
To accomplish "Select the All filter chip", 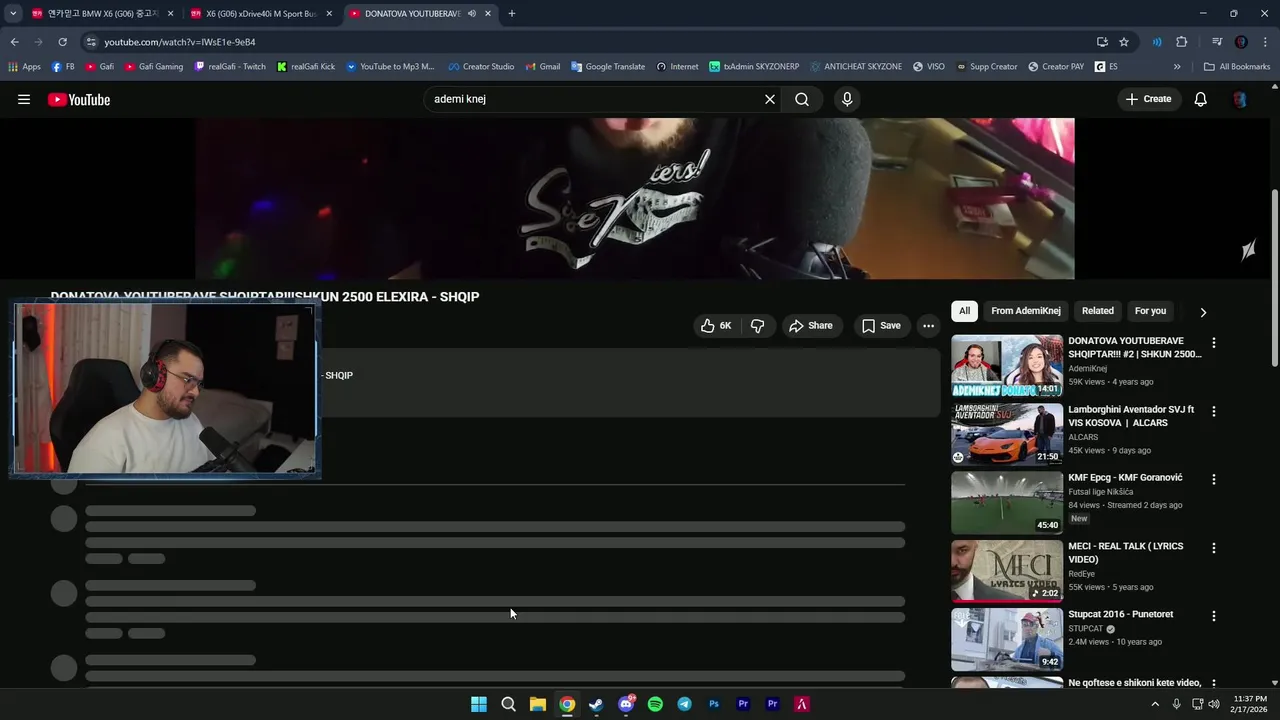I will [964, 311].
